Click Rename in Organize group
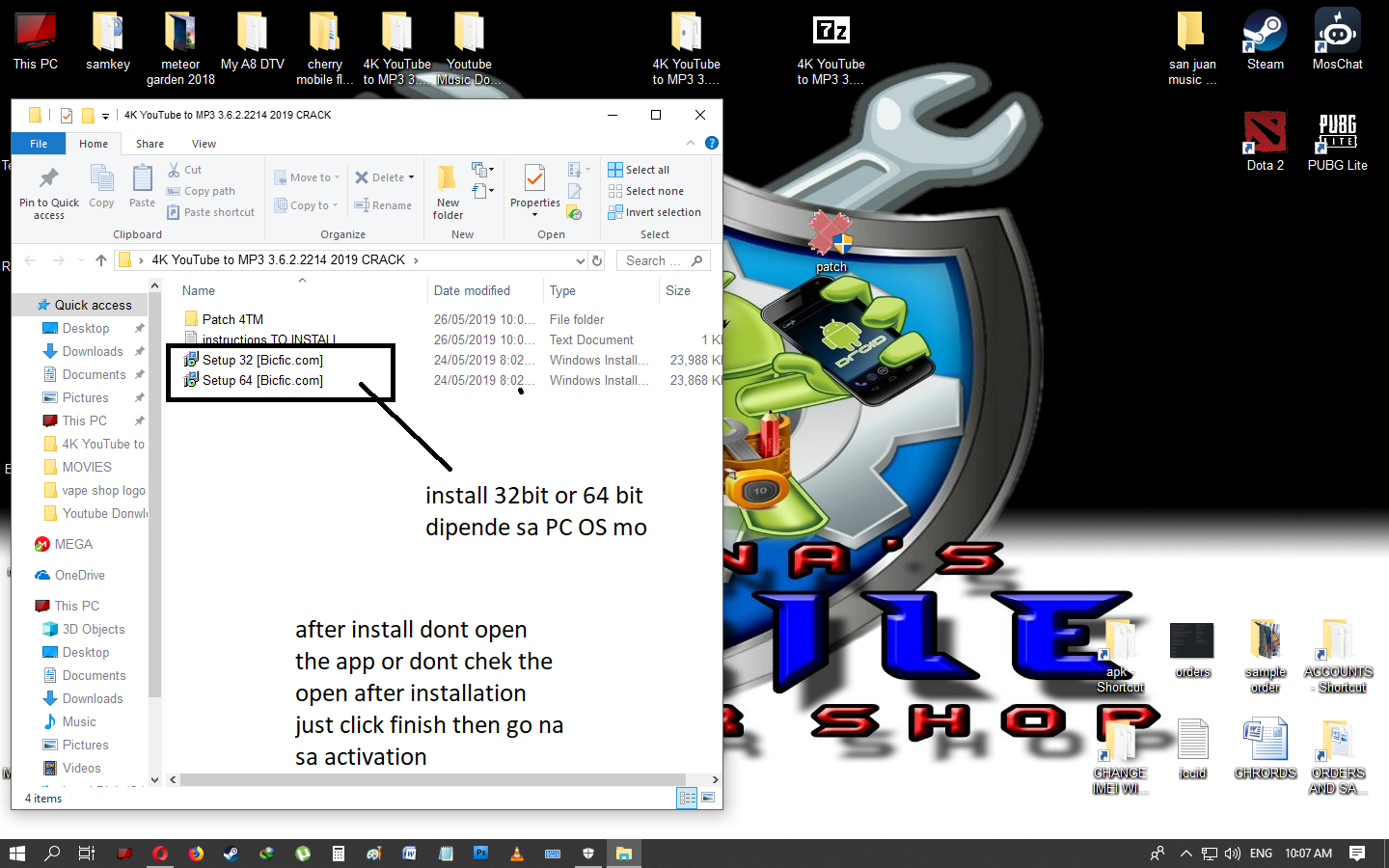1389x868 pixels. click(383, 205)
